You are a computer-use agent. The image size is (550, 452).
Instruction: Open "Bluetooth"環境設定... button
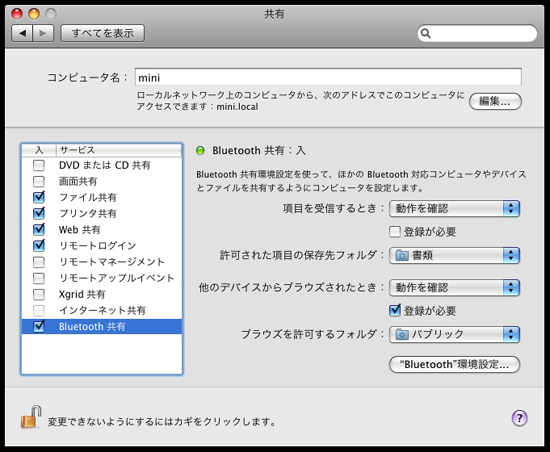click(455, 365)
